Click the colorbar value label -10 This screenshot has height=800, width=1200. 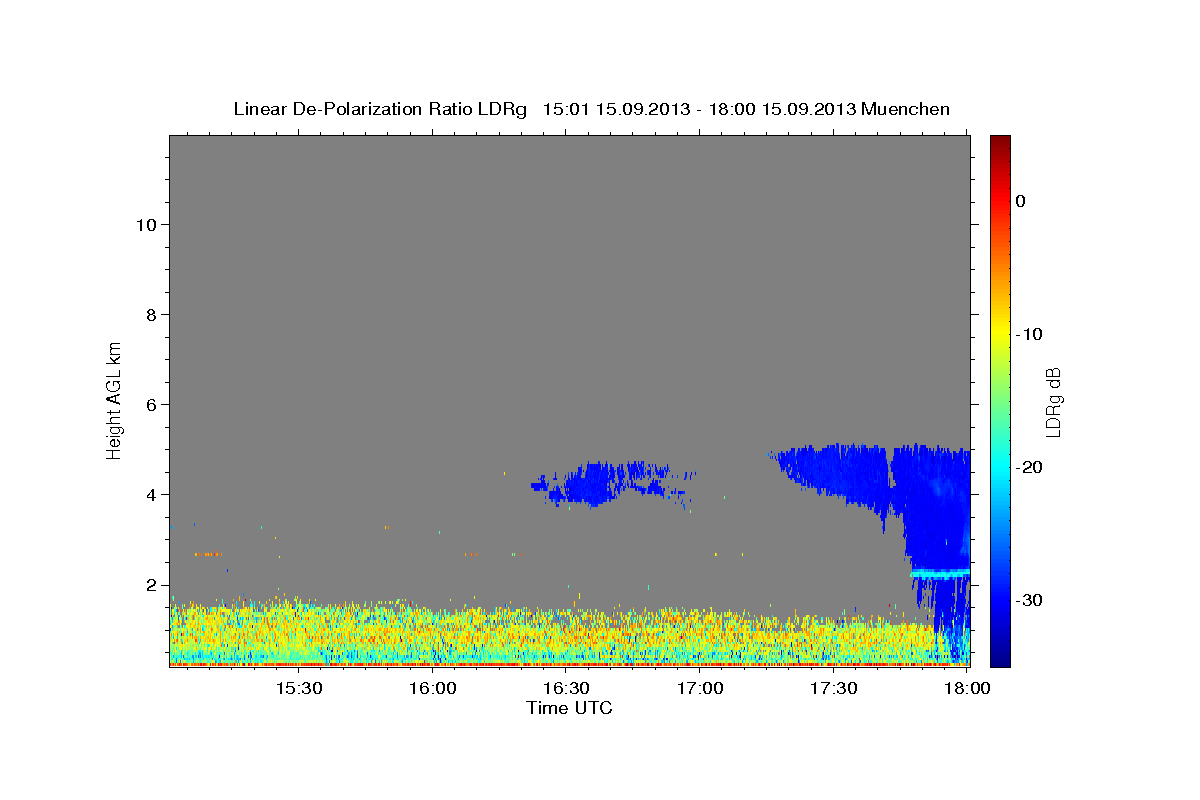(1029, 334)
